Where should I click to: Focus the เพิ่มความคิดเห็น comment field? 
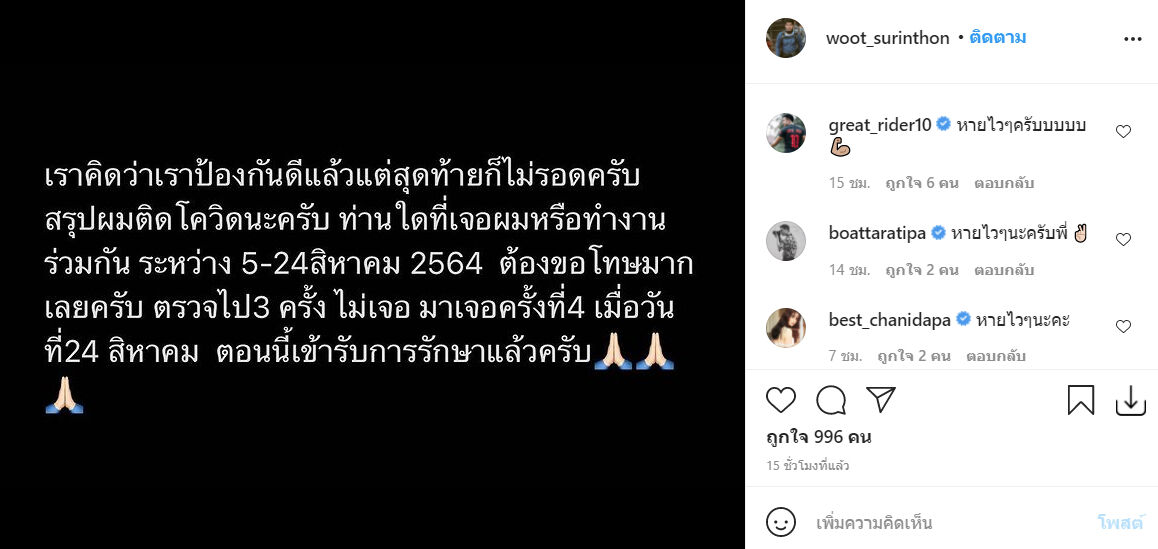(945, 523)
